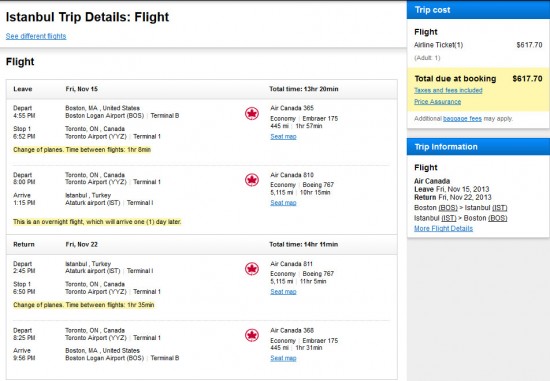View Seat map for Air Canada 810
This screenshot has width=550, height=381.
click(283, 203)
